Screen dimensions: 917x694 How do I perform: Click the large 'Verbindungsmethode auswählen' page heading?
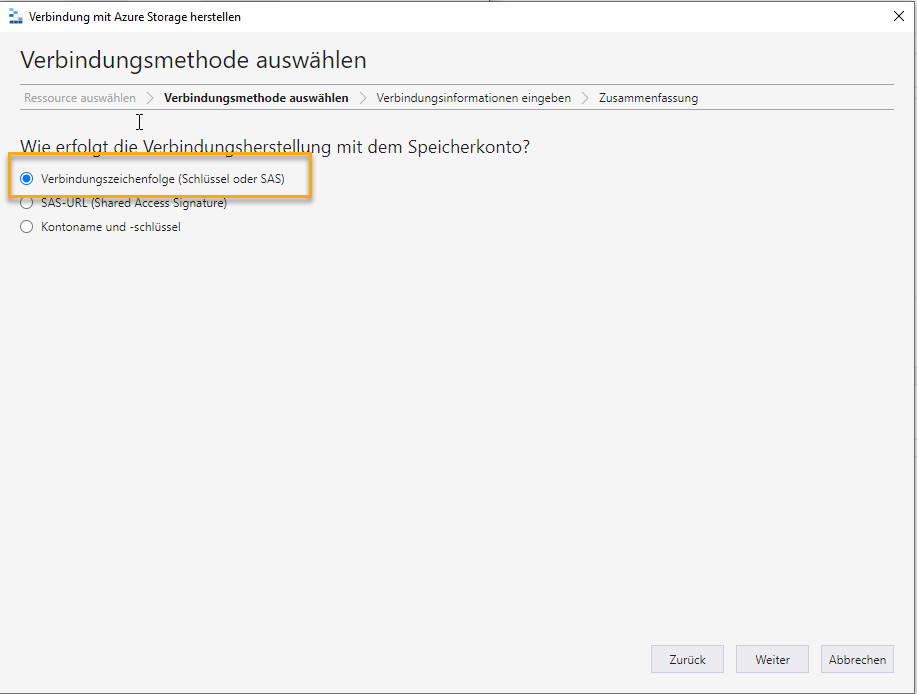click(x=193, y=60)
